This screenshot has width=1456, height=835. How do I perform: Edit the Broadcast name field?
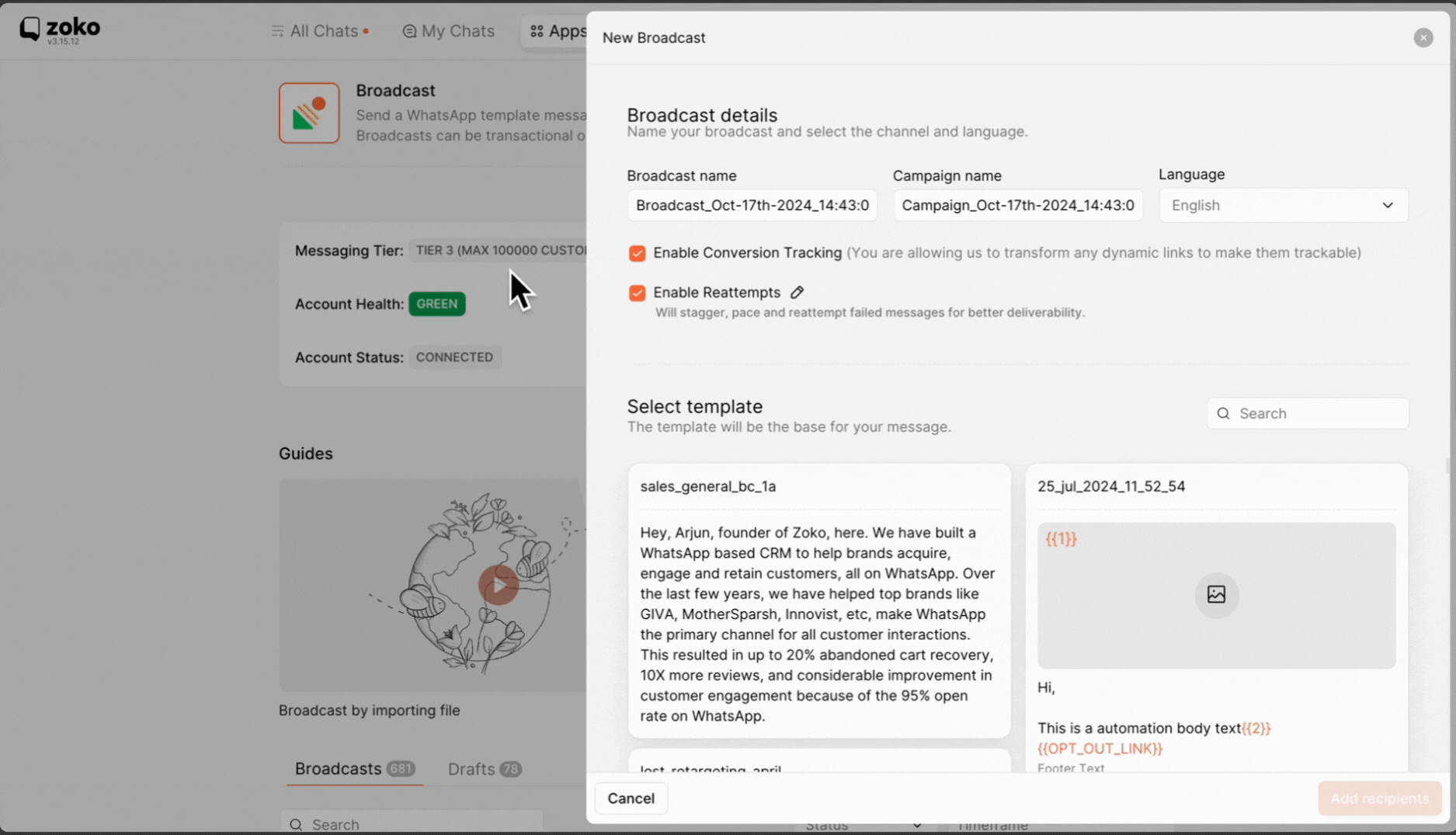click(752, 205)
